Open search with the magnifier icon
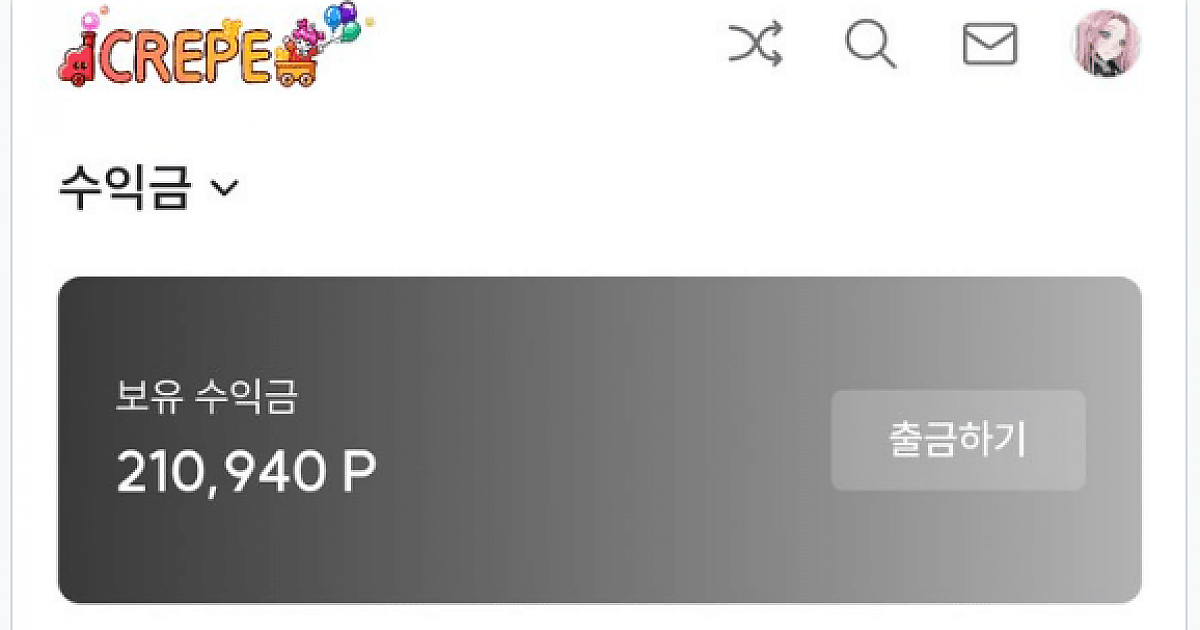Image resolution: width=1200 pixels, height=630 pixels. 871,45
